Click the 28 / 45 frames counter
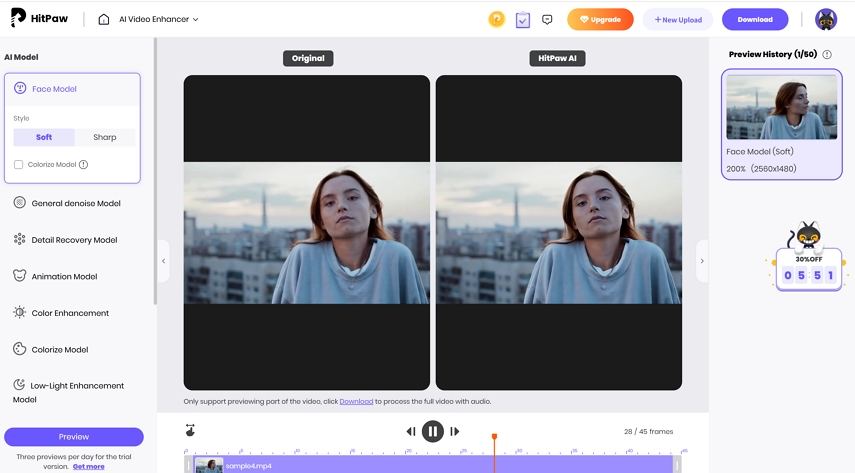The width and height of the screenshot is (855, 473). (x=648, y=432)
